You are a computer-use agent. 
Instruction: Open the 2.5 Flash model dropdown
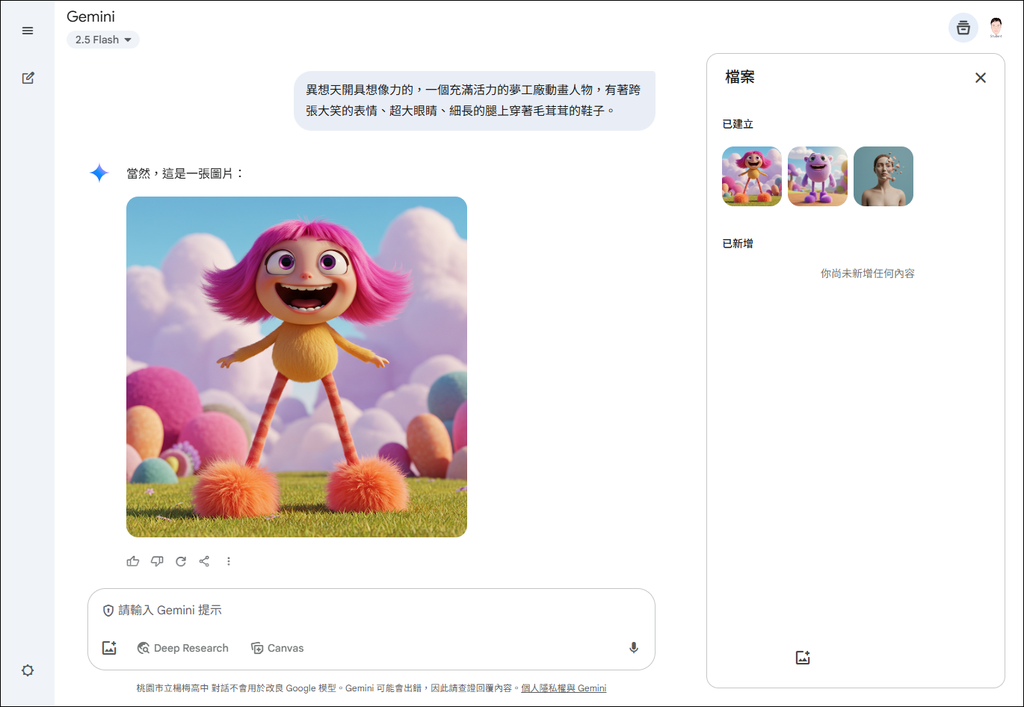[103, 40]
